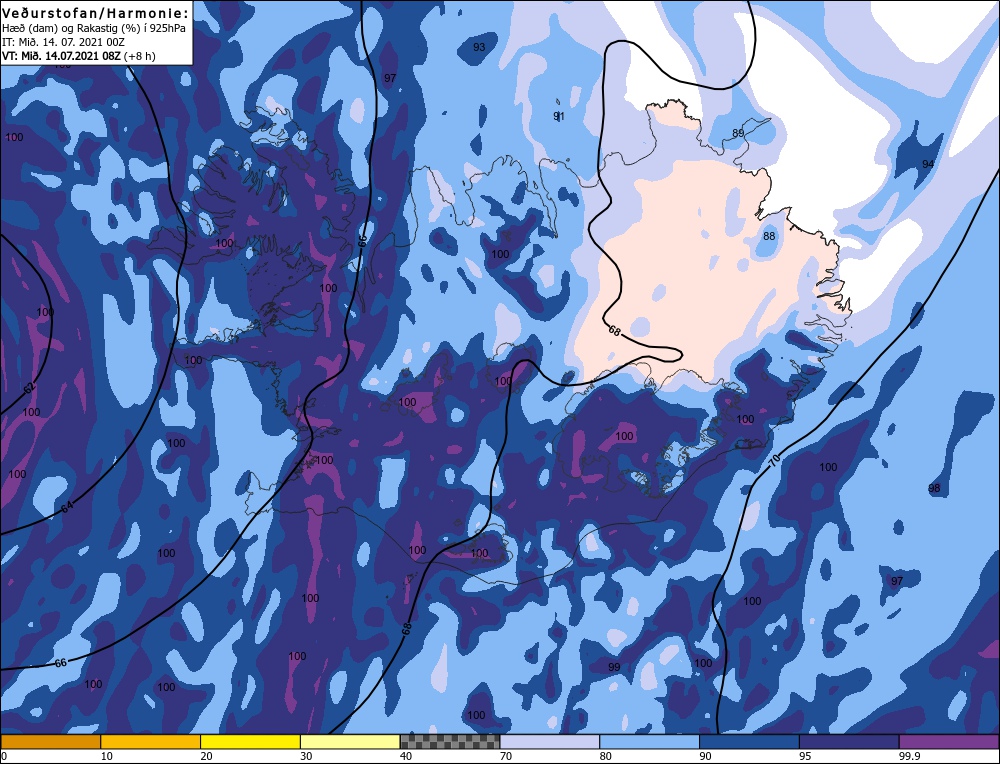The width and height of the screenshot is (1000, 764).
Task: Click the '90' legend tick label
Action: 705,756
